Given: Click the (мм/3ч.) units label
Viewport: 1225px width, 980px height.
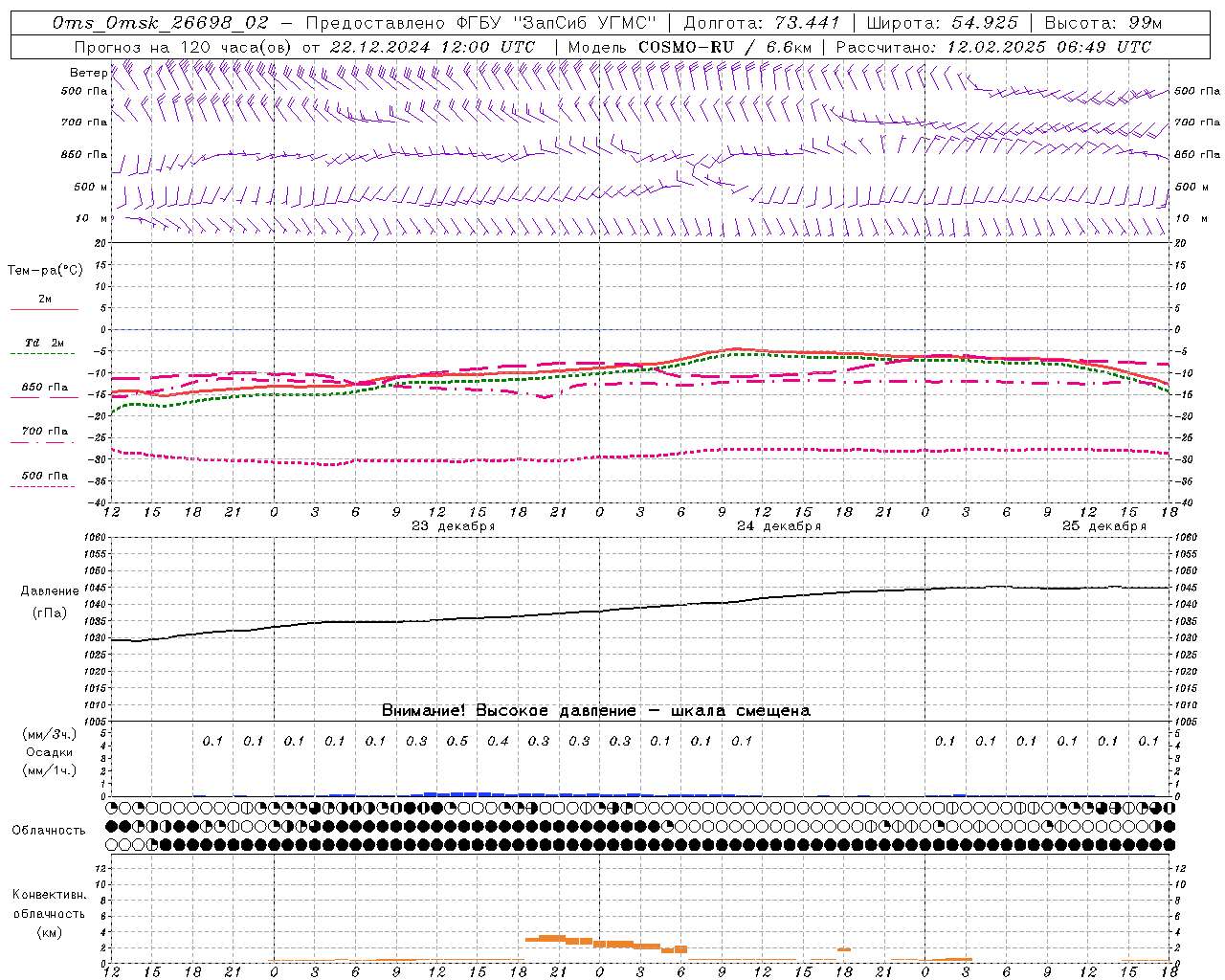Looking at the screenshot, I should (50, 734).
